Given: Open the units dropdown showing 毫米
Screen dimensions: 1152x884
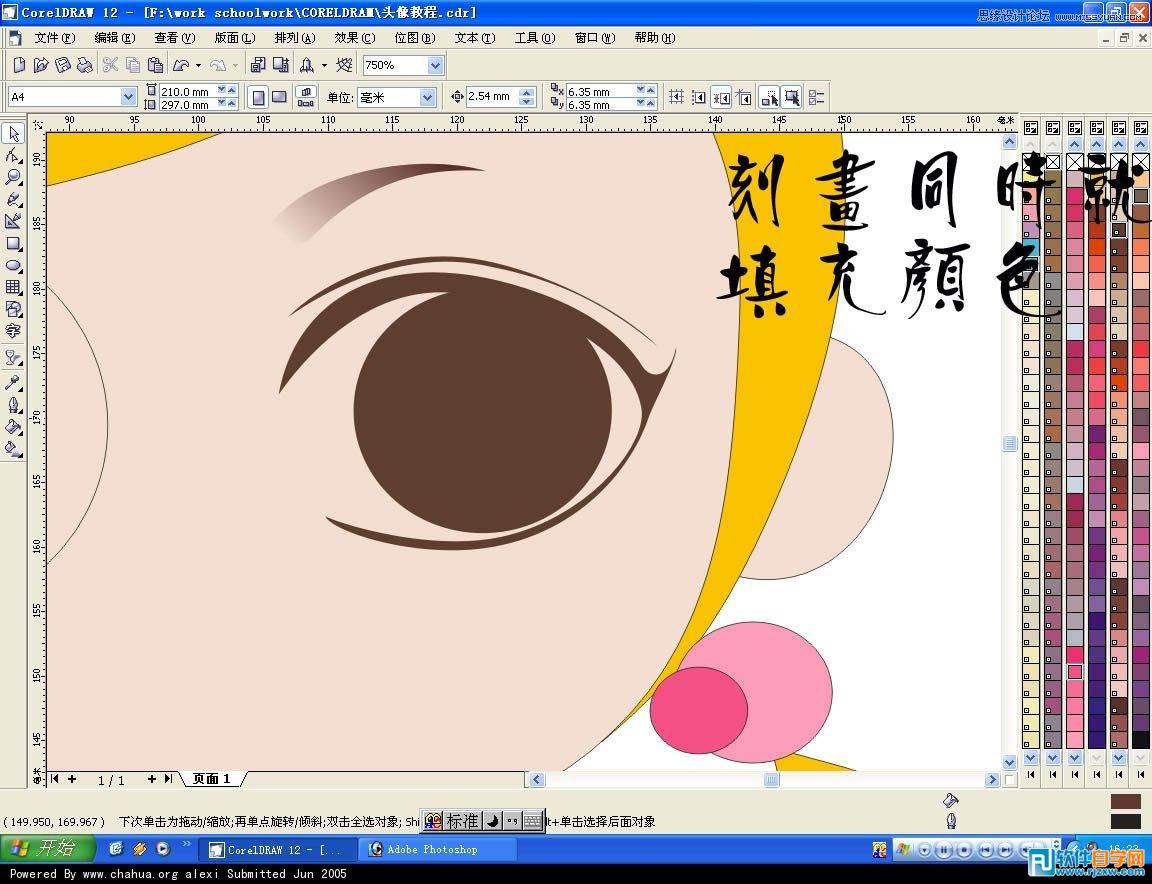Looking at the screenshot, I should click(427, 97).
